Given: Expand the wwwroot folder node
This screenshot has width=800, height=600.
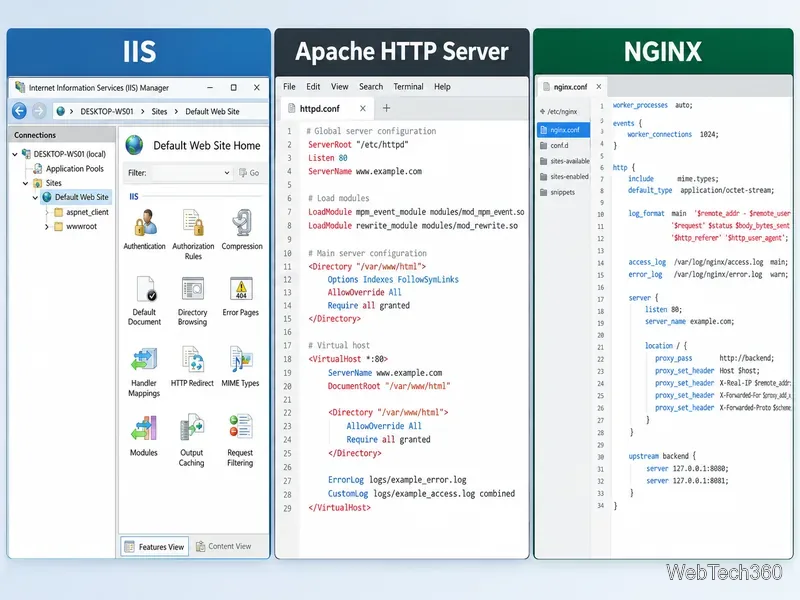Looking at the screenshot, I should 46,227.
